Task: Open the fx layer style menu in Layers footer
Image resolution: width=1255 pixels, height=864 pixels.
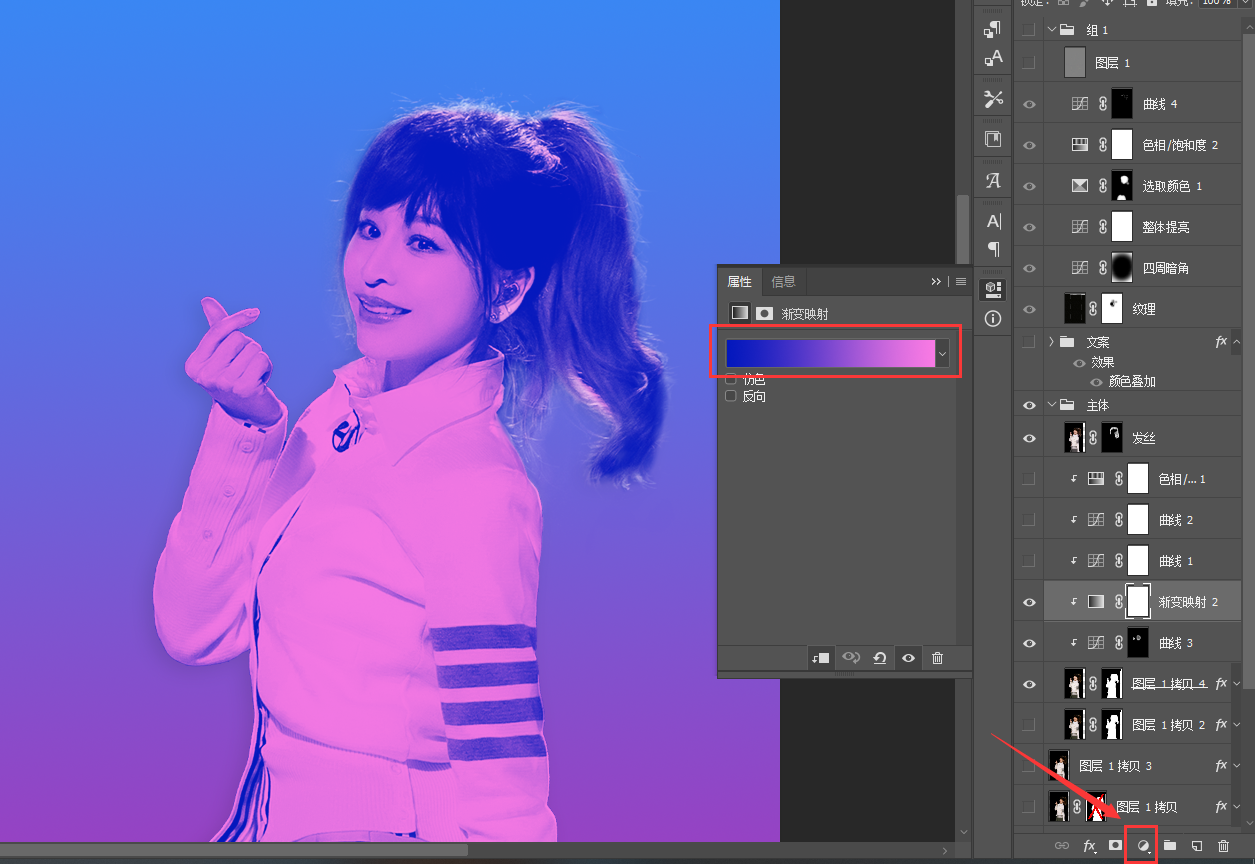Action: (x=1090, y=846)
